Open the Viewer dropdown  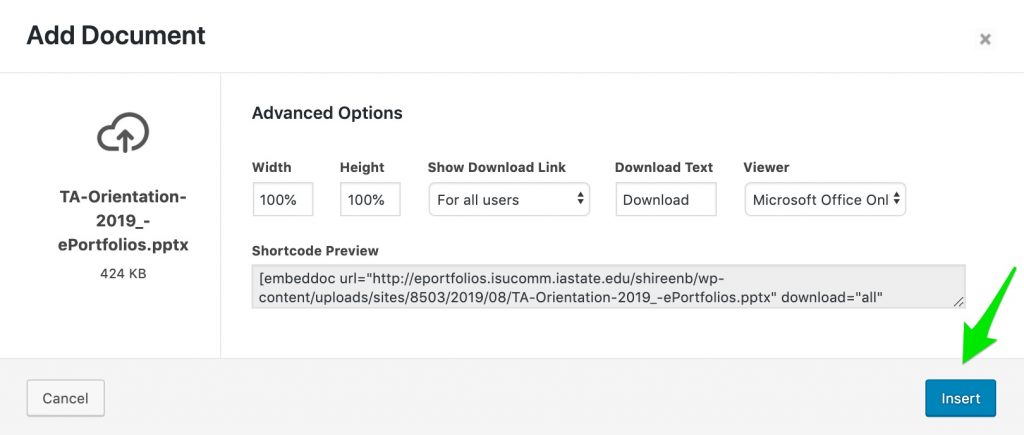(825, 199)
